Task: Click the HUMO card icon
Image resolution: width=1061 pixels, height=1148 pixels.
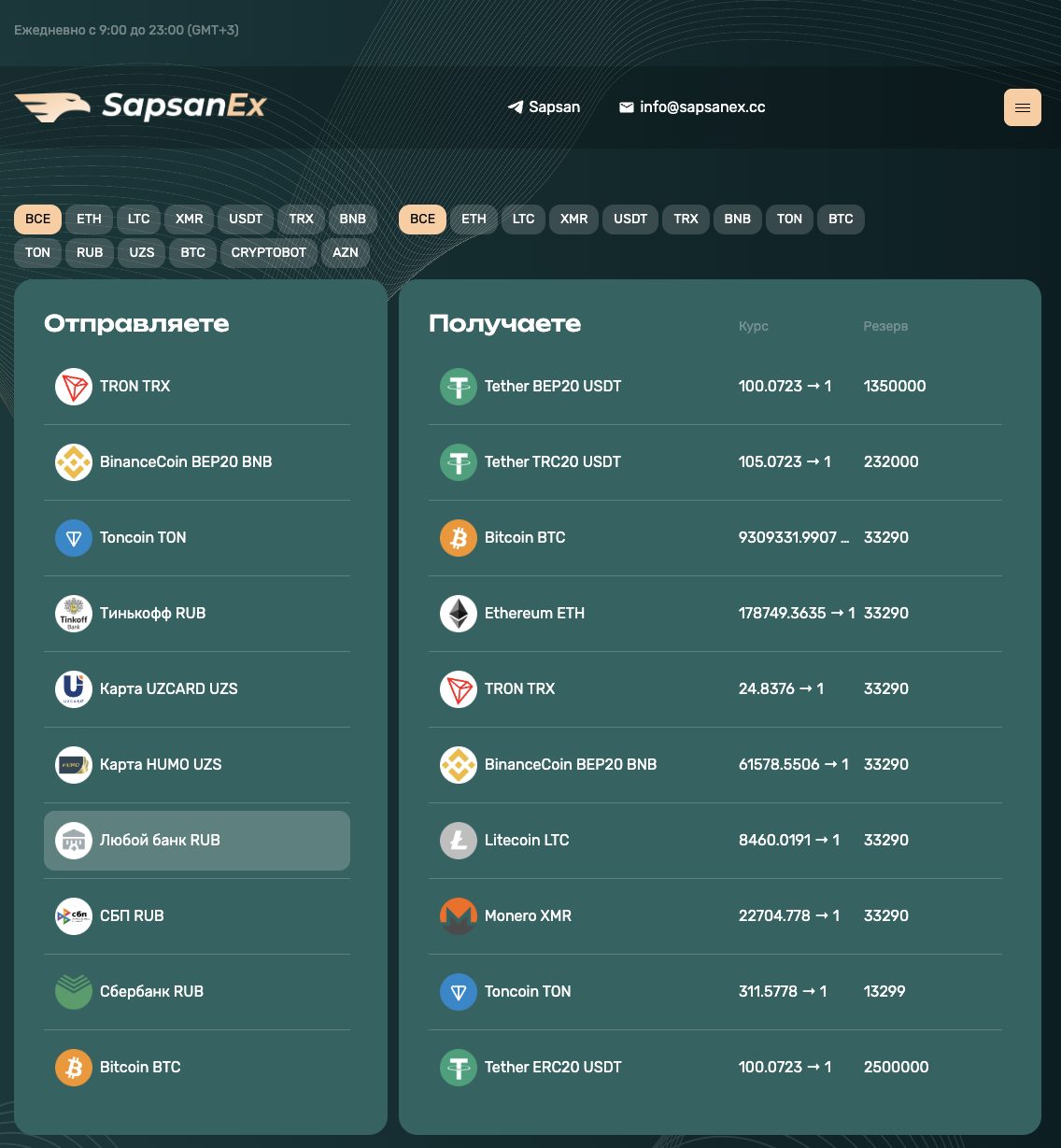Action: click(74, 765)
